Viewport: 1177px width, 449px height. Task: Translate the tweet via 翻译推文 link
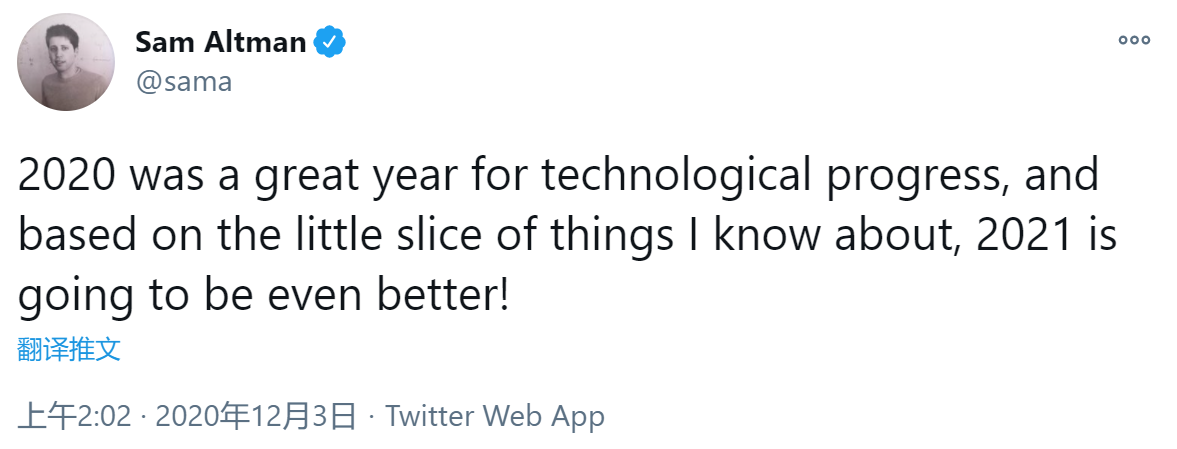tap(69, 349)
